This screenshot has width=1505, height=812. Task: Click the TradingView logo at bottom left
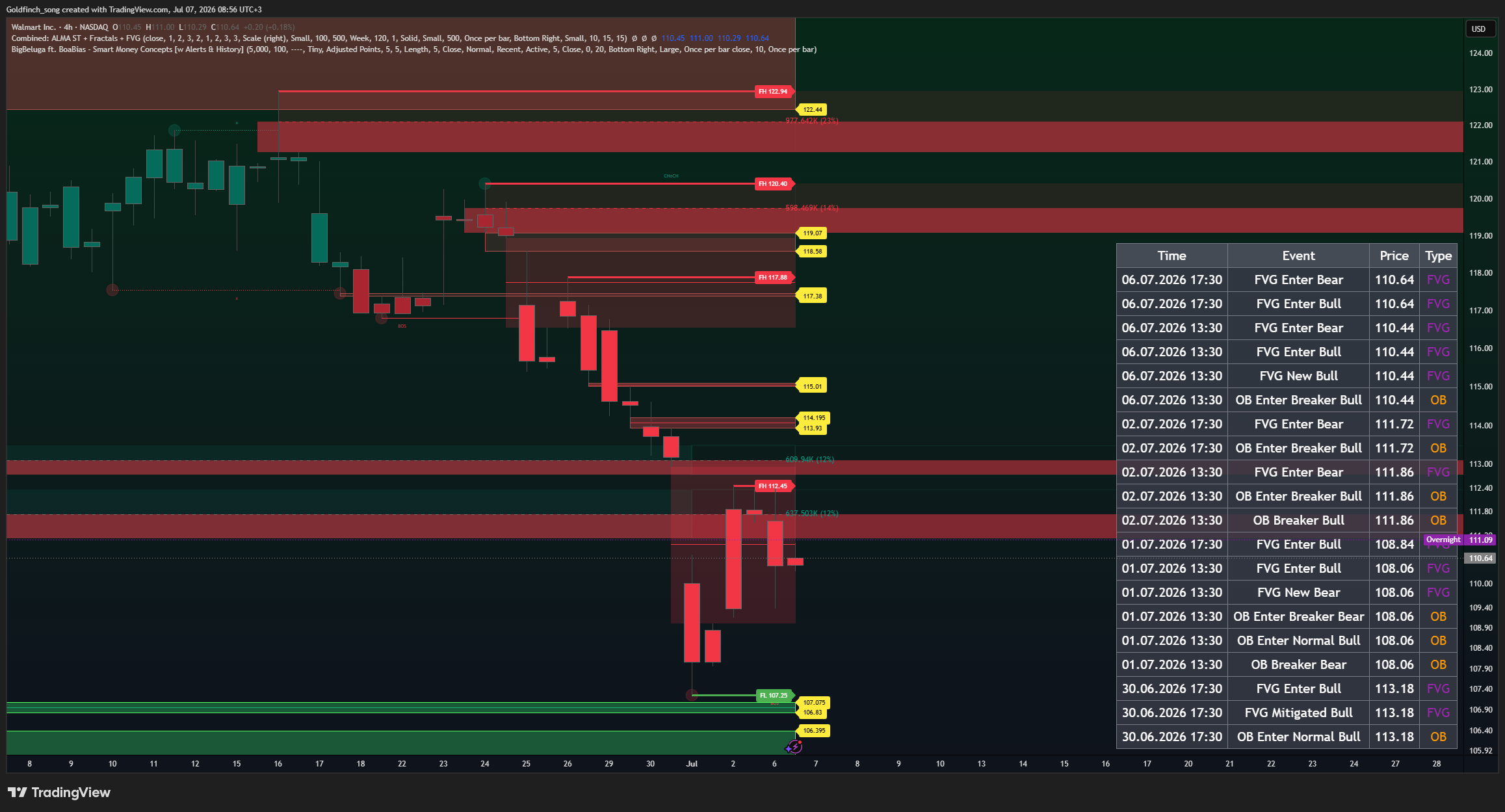click(x=59, y=792)
